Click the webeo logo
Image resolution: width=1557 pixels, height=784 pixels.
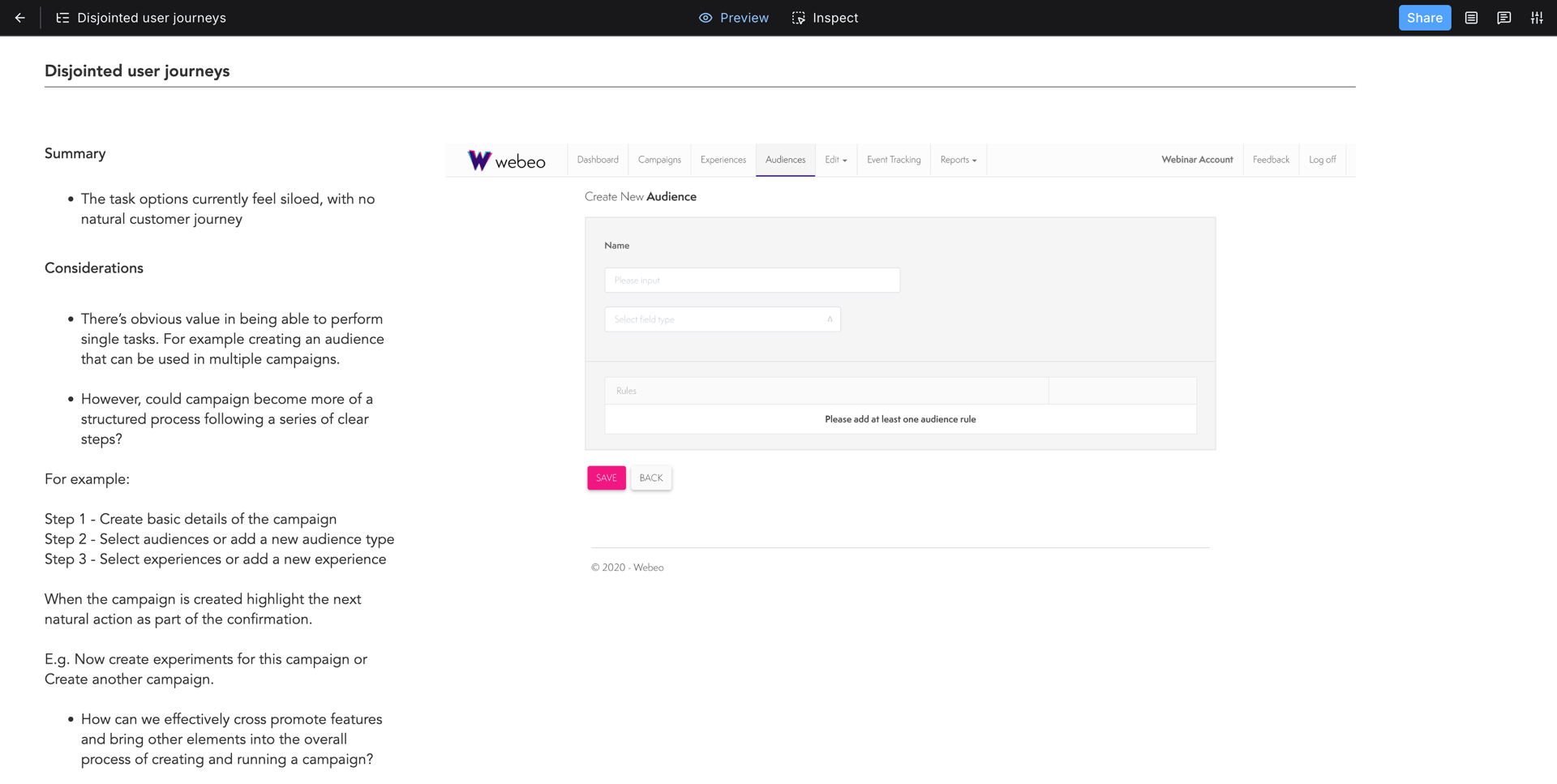point(507,161)
